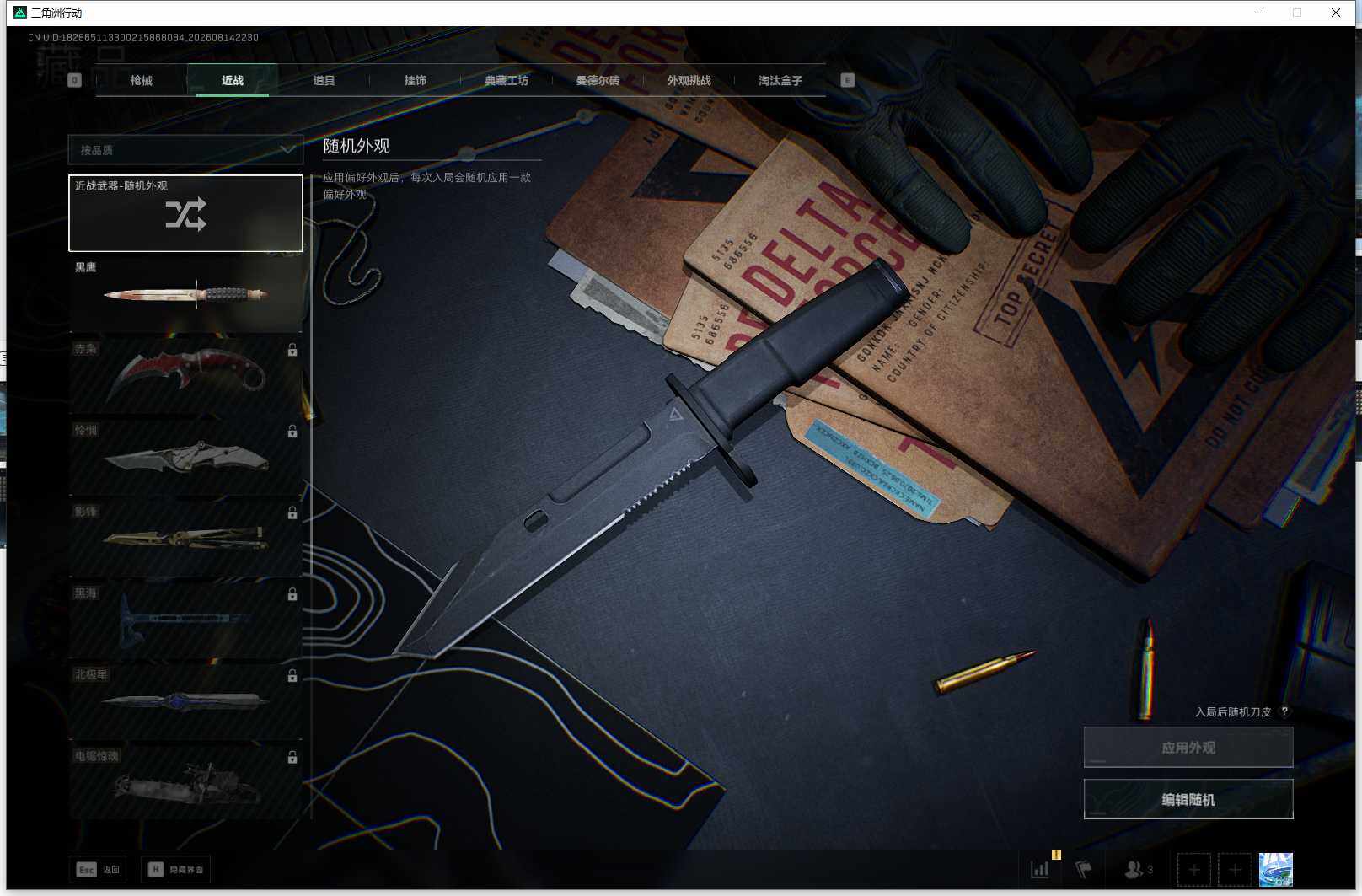1362x896 pixels.
Task: Click the lock icon on 怜悯
Action: pos(292,432)
